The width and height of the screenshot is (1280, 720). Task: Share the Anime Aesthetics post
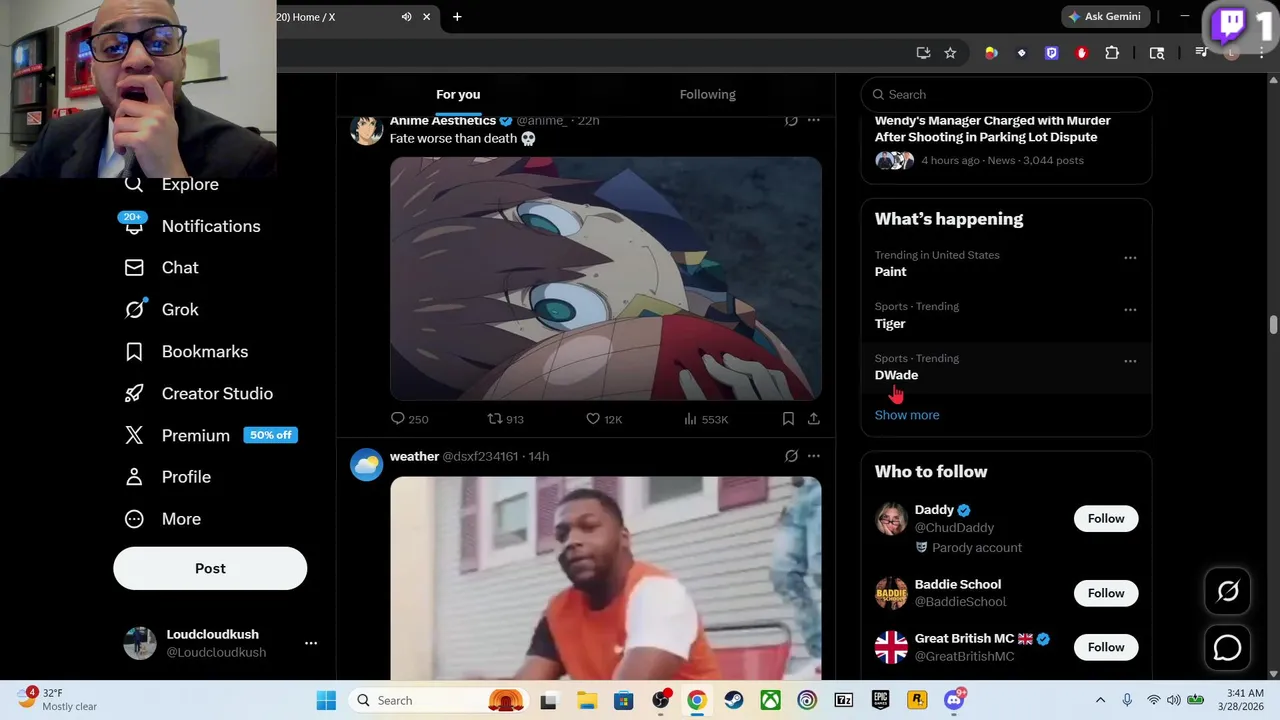[814, 419]
